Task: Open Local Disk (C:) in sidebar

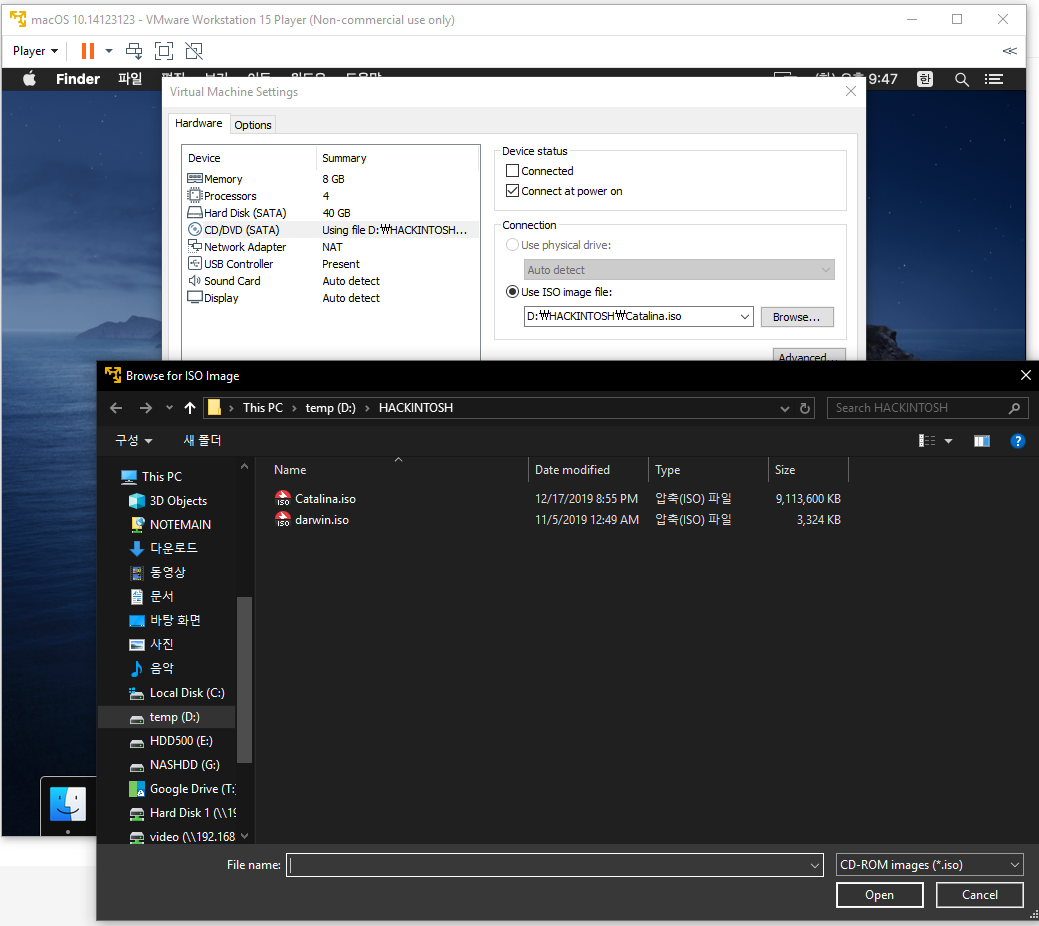Action: [178, 693]
